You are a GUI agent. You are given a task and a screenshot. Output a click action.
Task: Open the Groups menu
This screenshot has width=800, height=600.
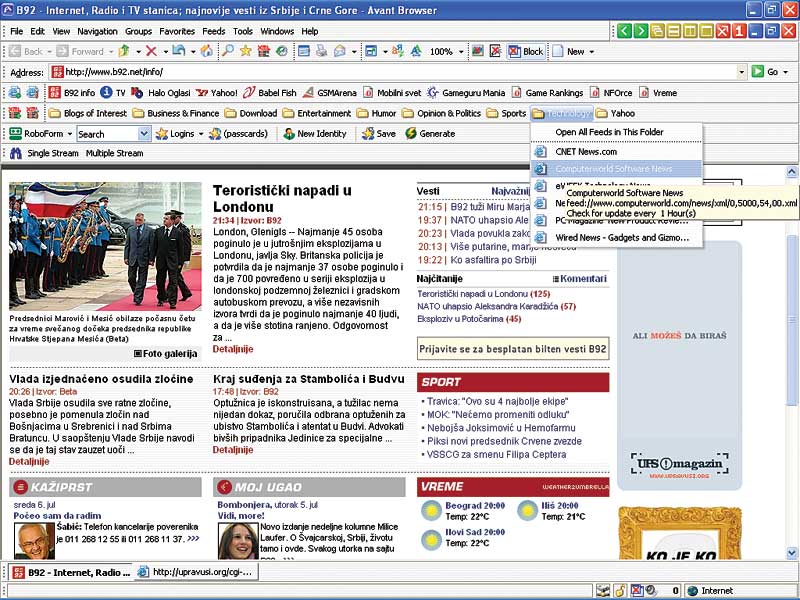[138, 31]
